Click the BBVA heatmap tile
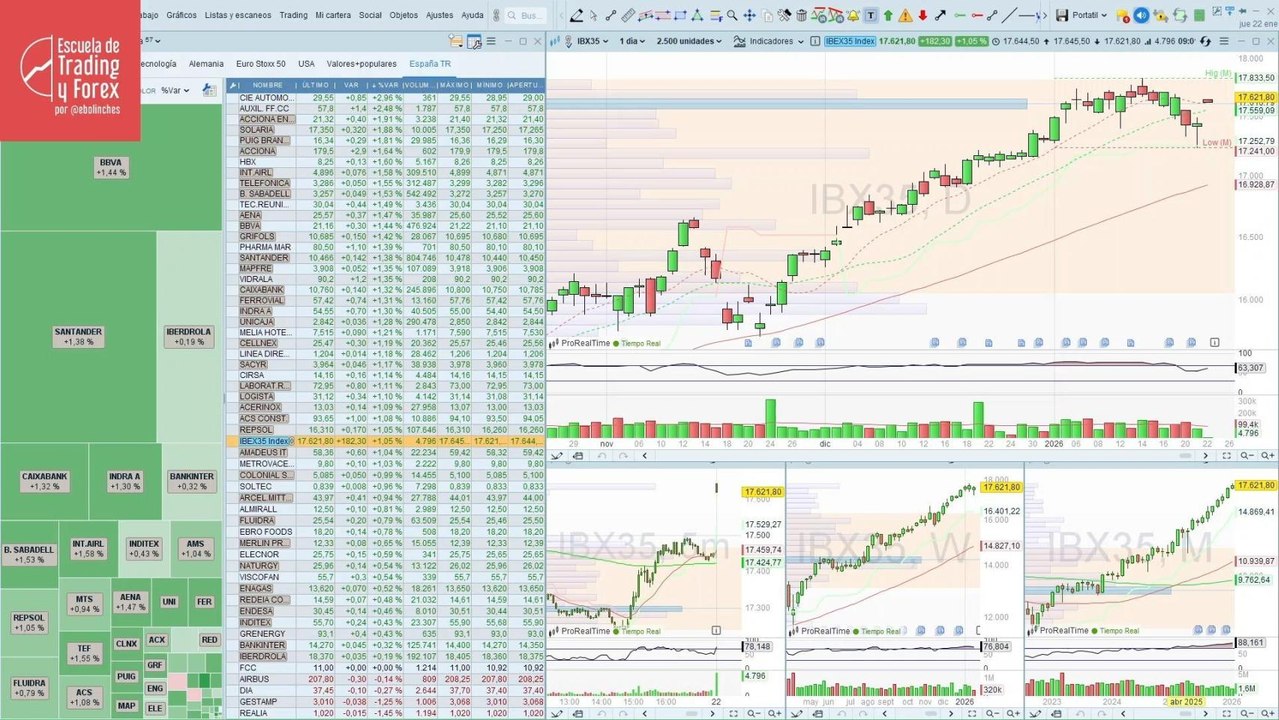The image size is (1279, 720). pyautogui.click(x=111, y=166)
